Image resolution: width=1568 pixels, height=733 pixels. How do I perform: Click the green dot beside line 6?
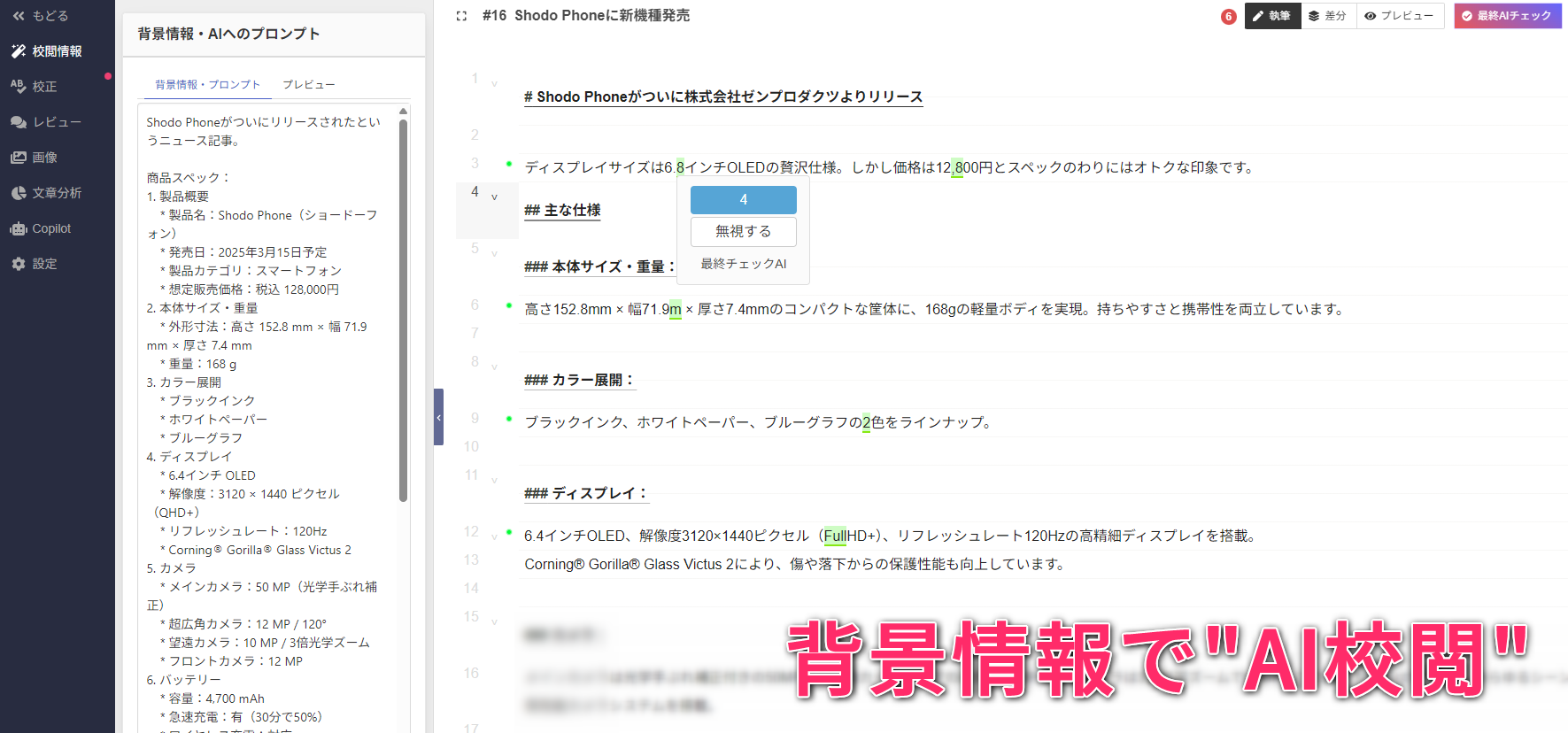pos(509,305)
